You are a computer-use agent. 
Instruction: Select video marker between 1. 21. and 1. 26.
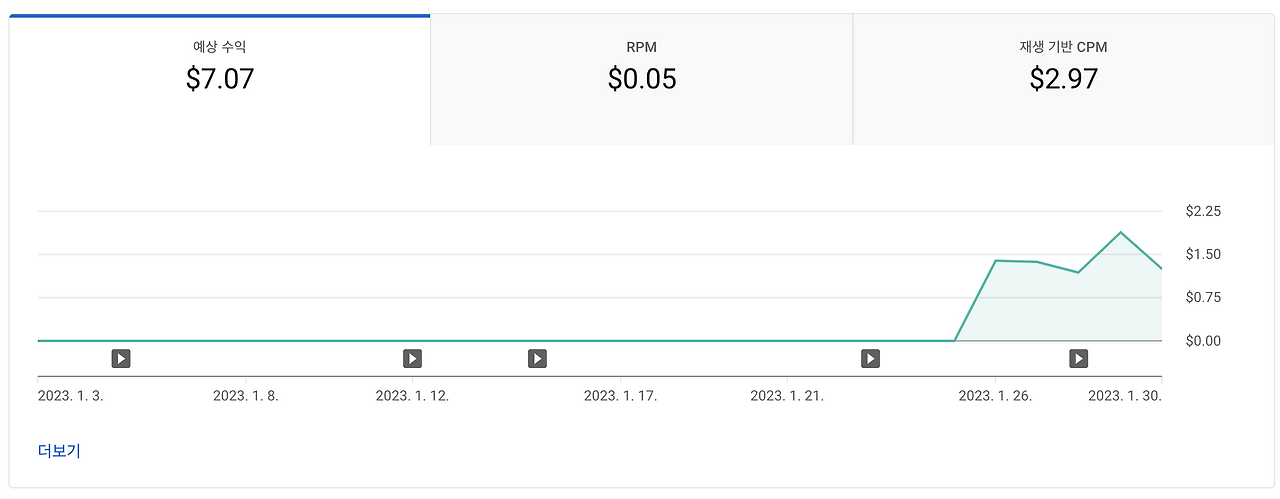pyautogui.click(x=870, y=358)
